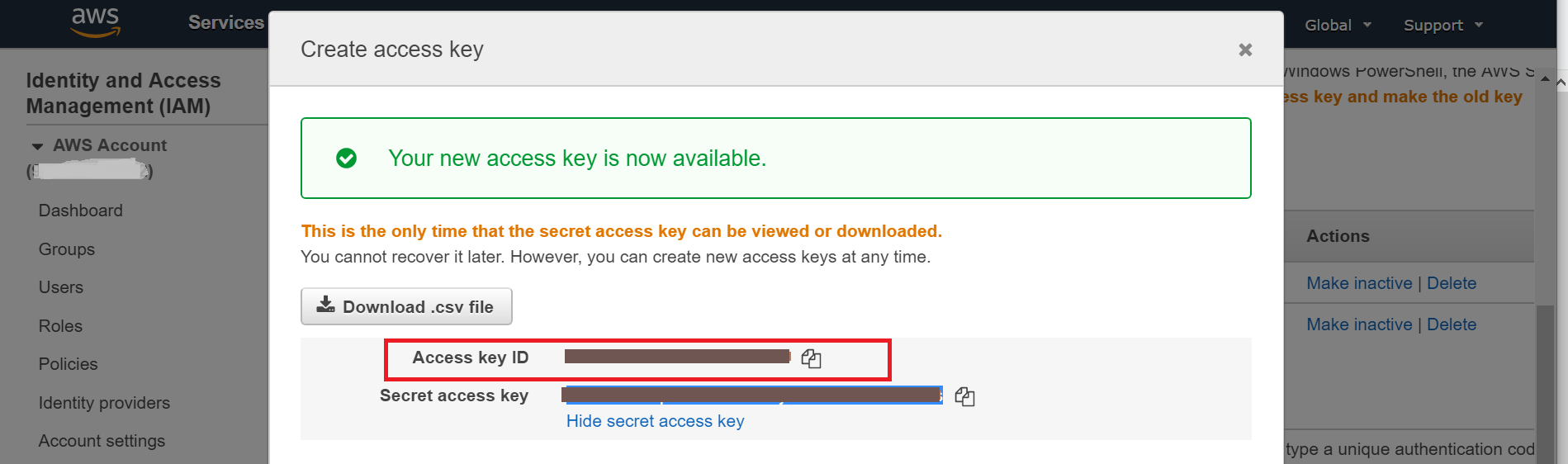Image resolution: width=1568 pixels, height=464 pixels.
Task: Navigate to Users page
Action: click(61, 287)
